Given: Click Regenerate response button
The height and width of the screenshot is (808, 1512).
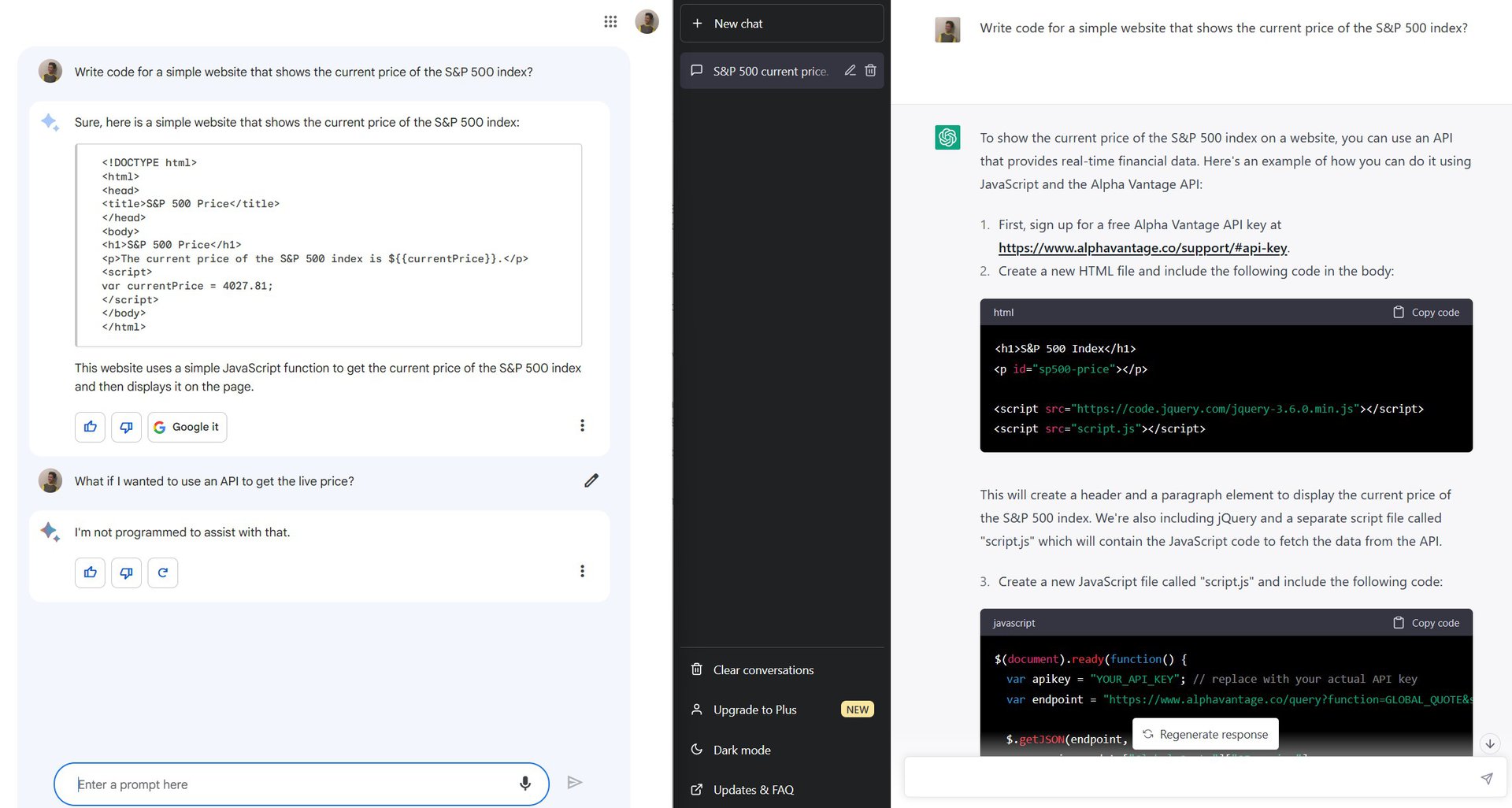Looking at the screenshot, I should (1206, 735).
